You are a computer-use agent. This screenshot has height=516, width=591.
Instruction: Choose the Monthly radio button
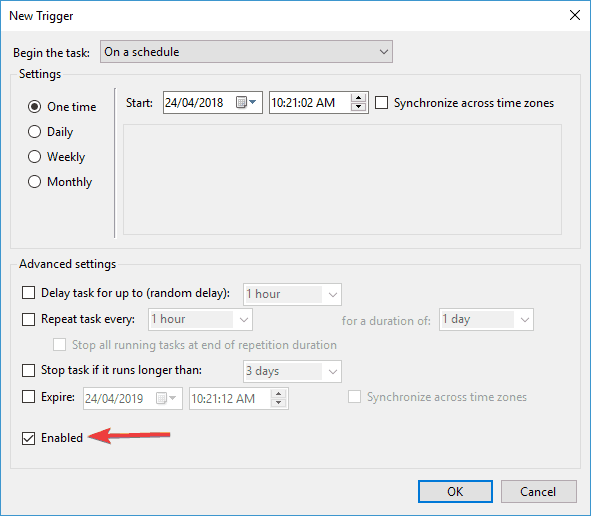pyautogui.click(x=34, y=182)
